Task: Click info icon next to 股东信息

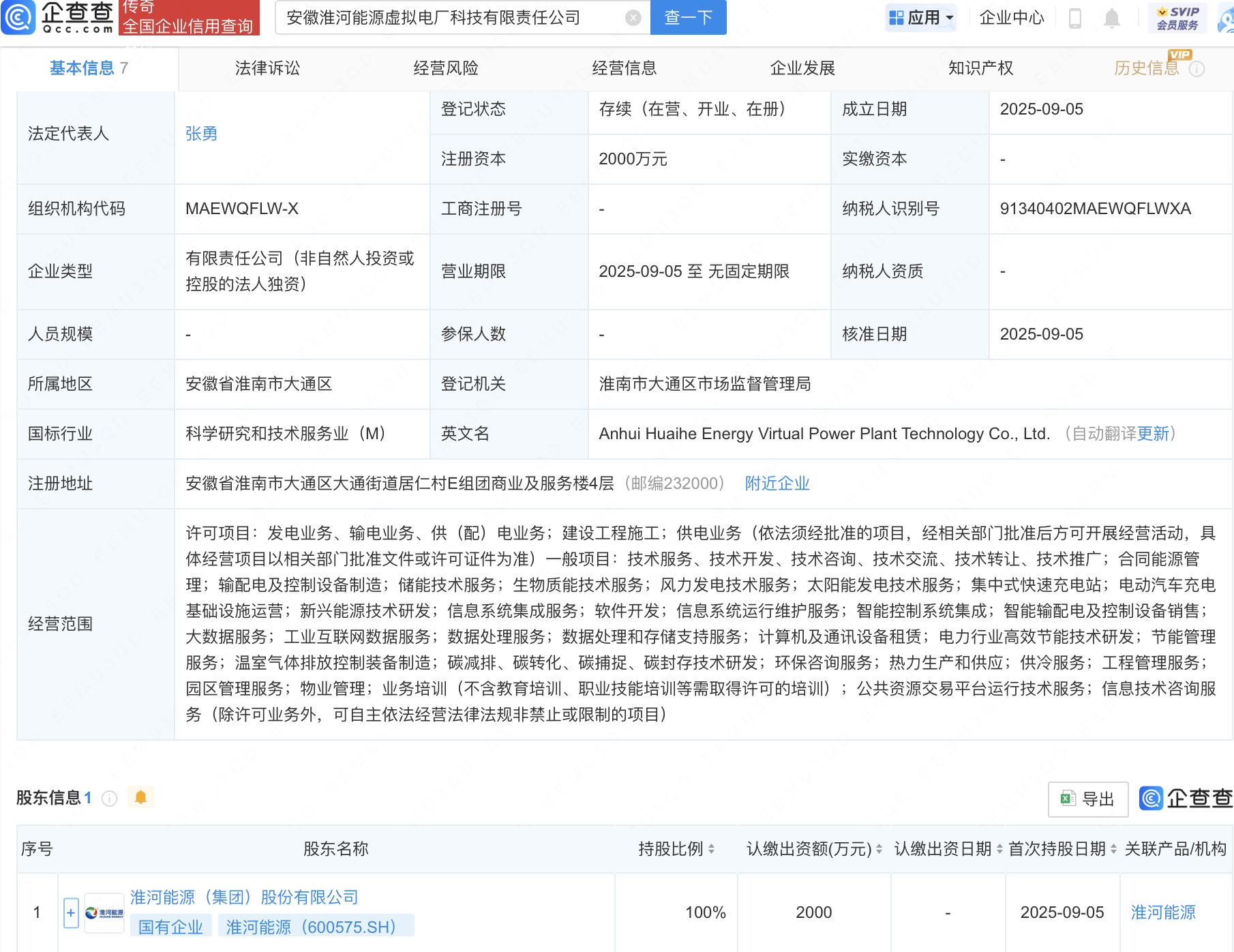Action: (x=109, y=798)
